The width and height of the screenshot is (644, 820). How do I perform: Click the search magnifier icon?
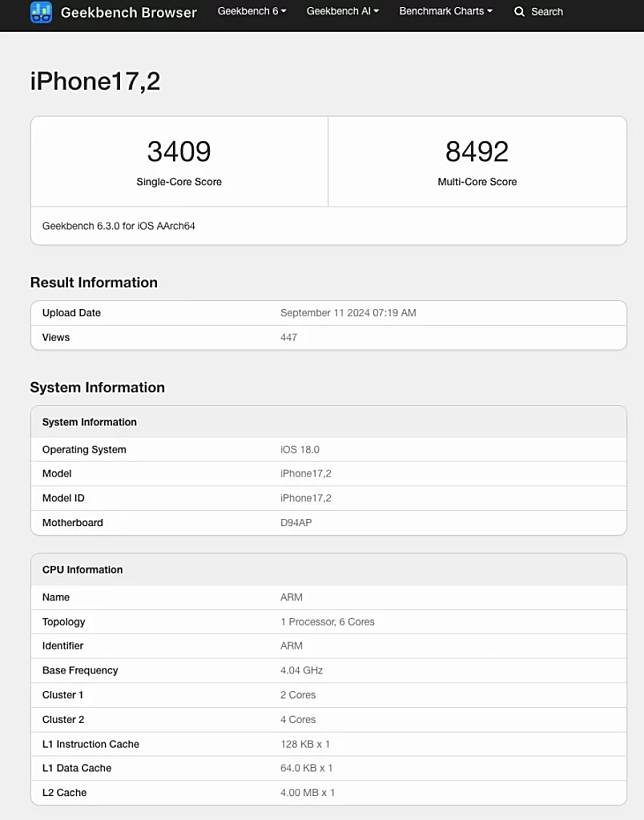click(x=519, y=12)
